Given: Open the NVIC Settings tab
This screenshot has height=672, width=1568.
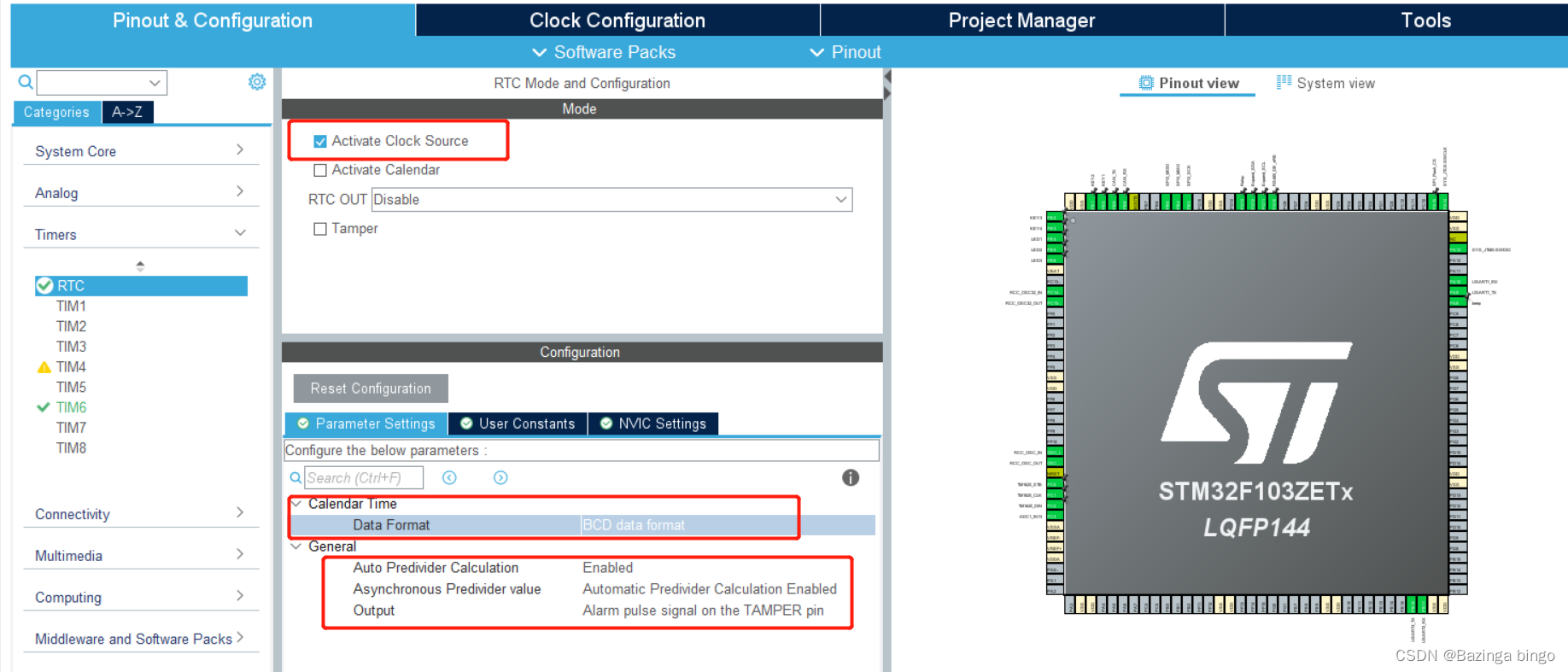Looking at the screenshot, I should (x=653, y=424).
